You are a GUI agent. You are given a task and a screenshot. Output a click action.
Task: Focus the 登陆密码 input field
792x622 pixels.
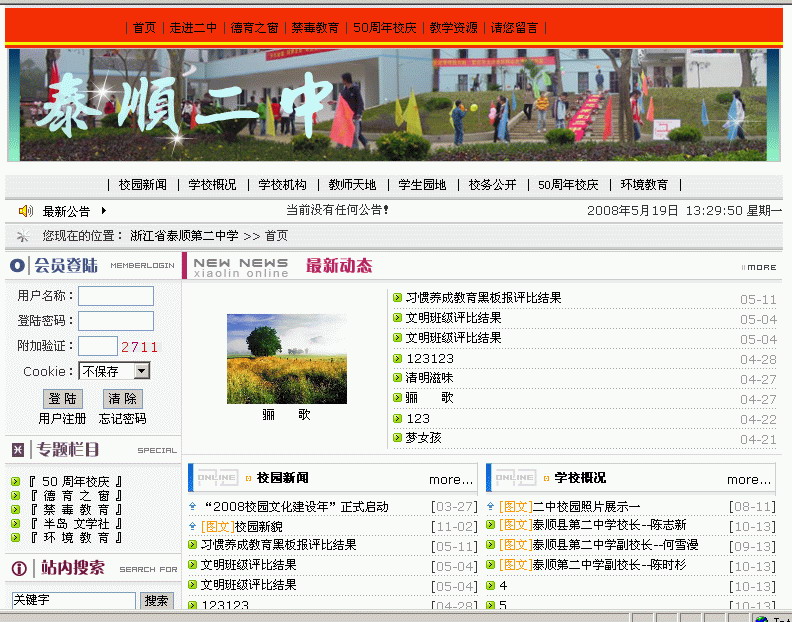(x=116, y=321)
